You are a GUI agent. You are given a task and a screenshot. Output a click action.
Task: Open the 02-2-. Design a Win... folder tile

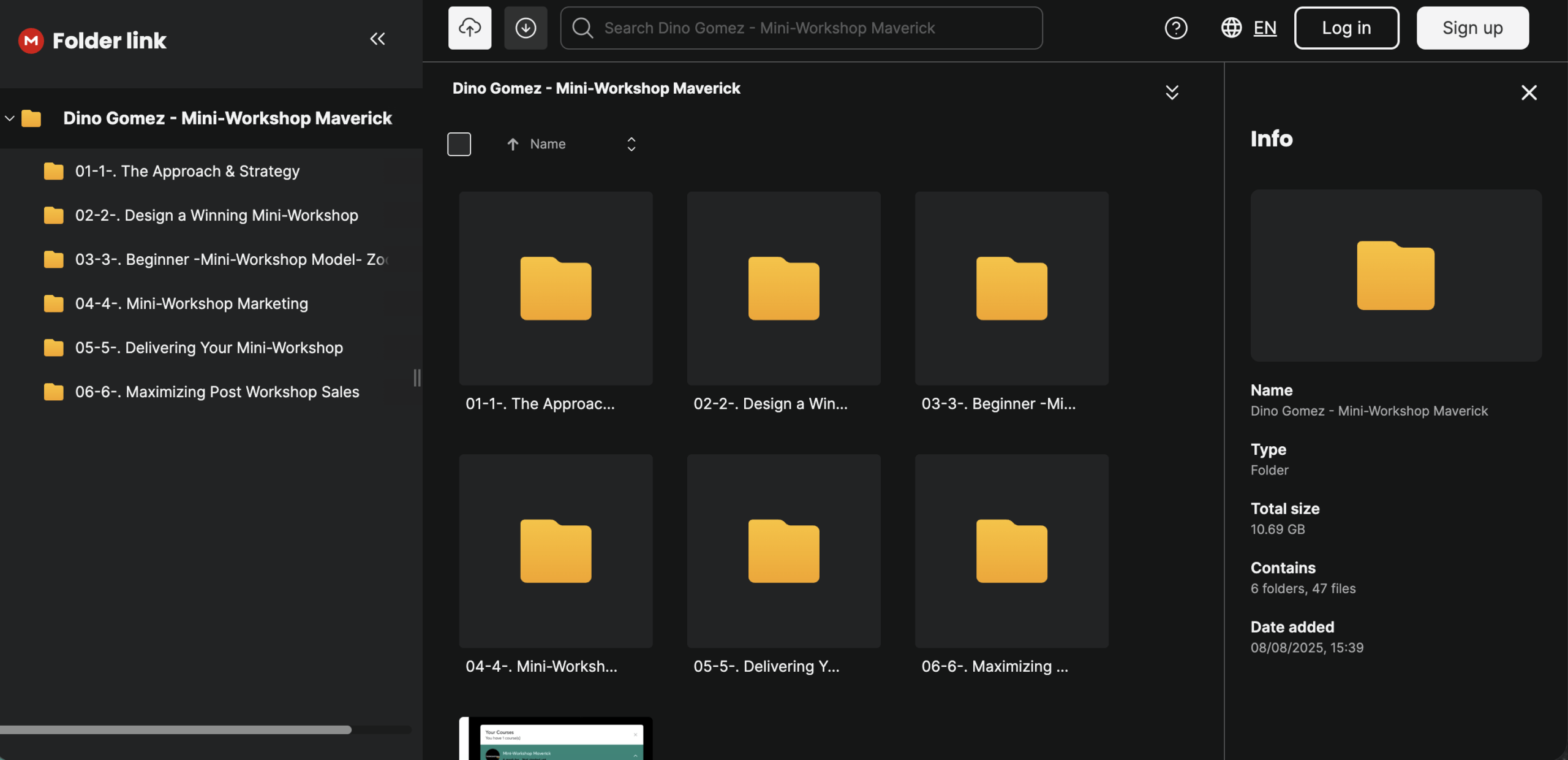pyautogui.click(x=783, y=288)
